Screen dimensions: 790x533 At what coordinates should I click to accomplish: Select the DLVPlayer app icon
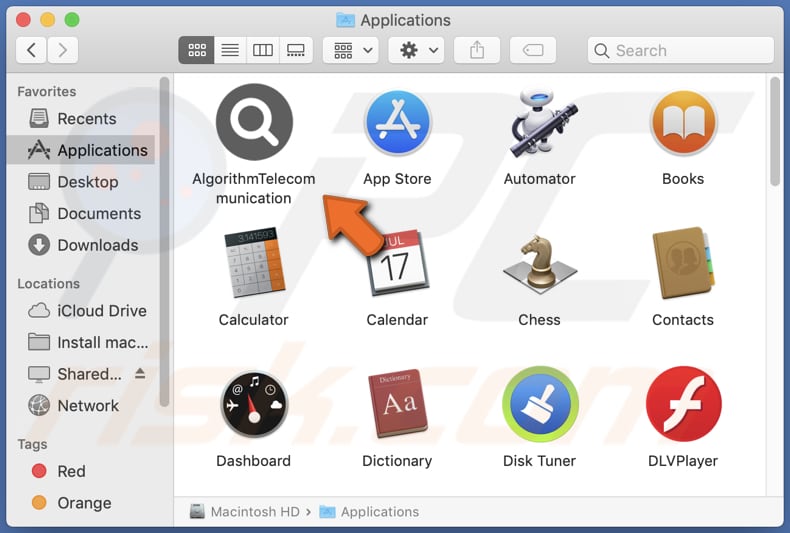[683, 404]
